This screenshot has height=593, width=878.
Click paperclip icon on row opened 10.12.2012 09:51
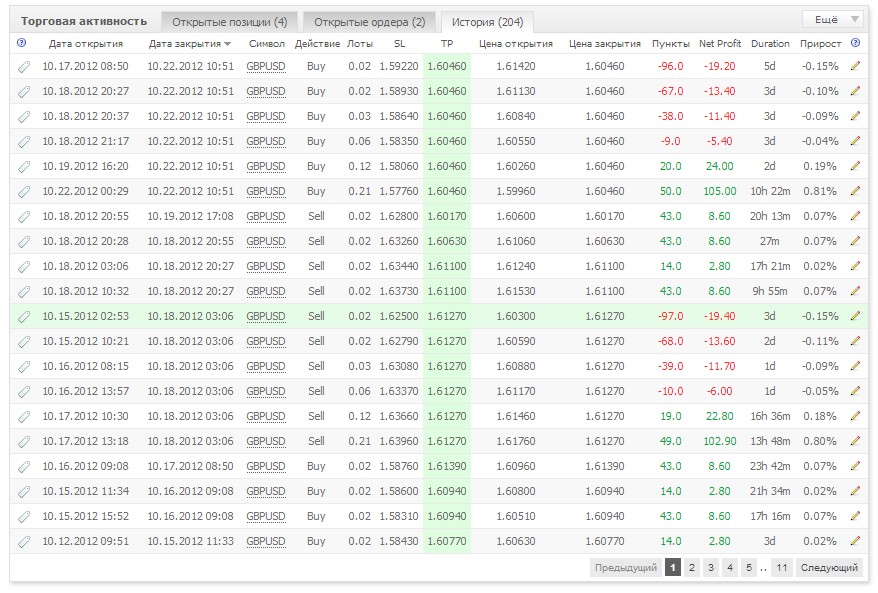click(24, 542)
